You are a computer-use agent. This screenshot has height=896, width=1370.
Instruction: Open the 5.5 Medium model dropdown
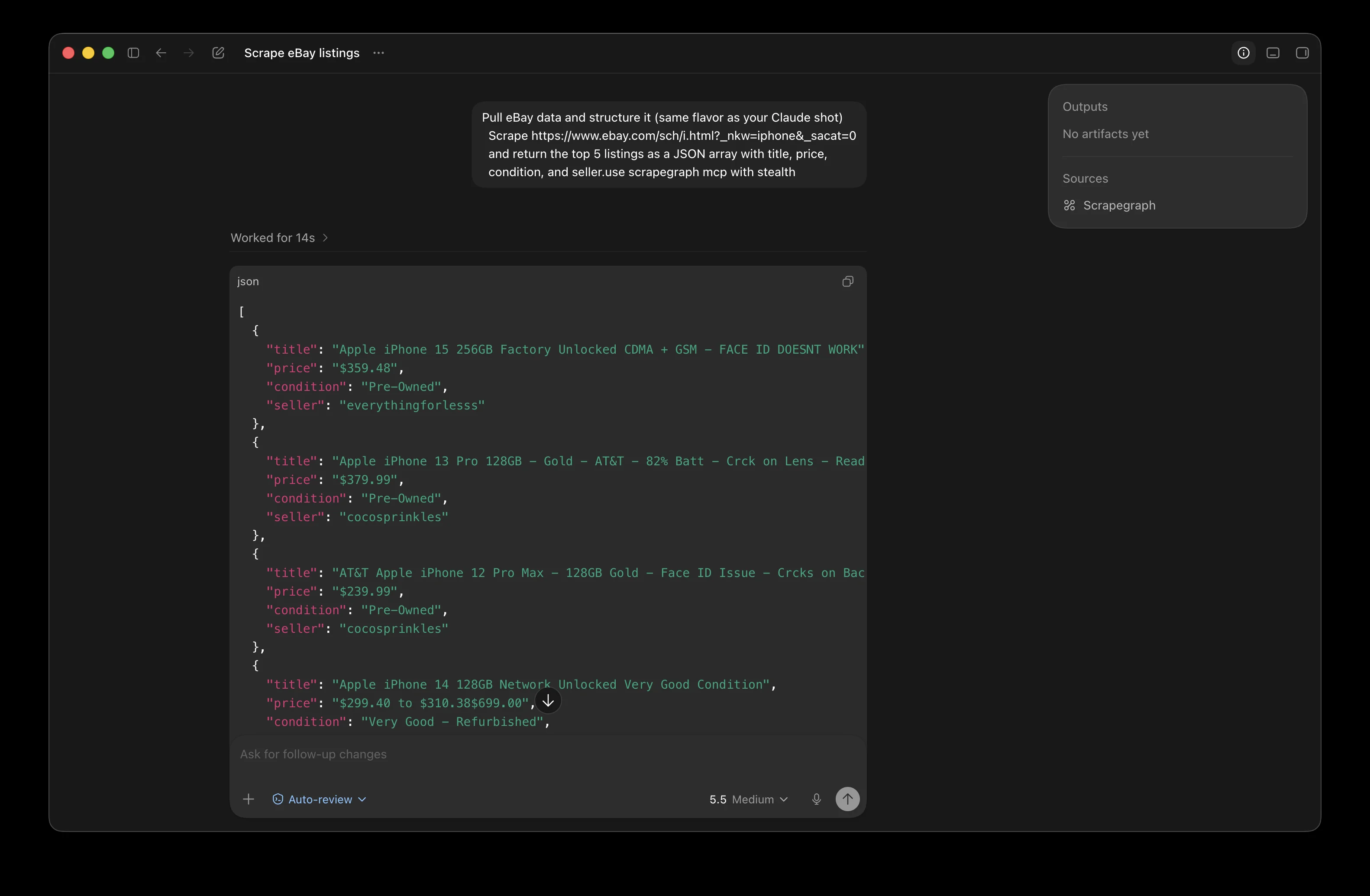click(x=748, y=799)
